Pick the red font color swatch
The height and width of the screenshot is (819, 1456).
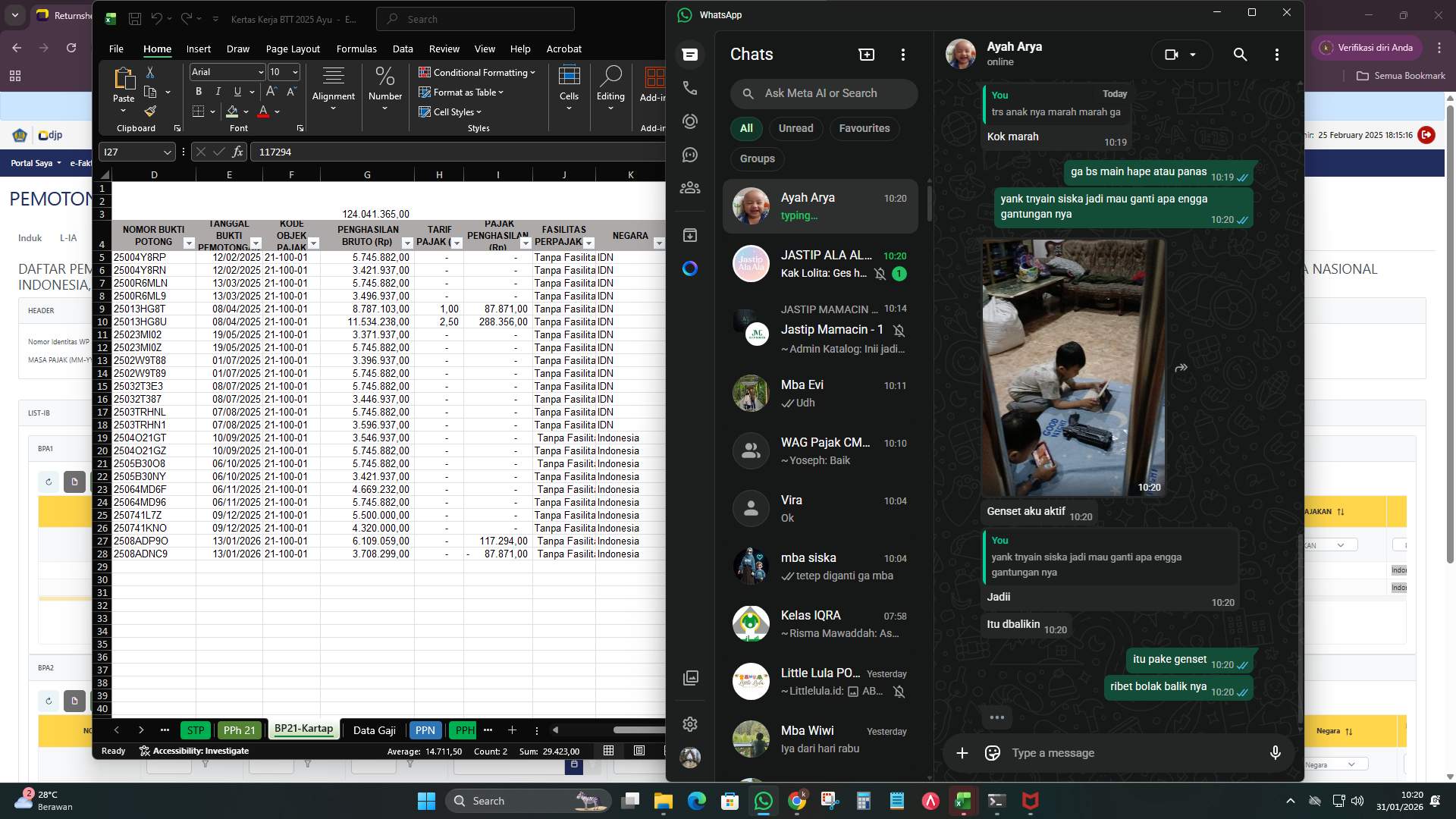coord(262,111)
